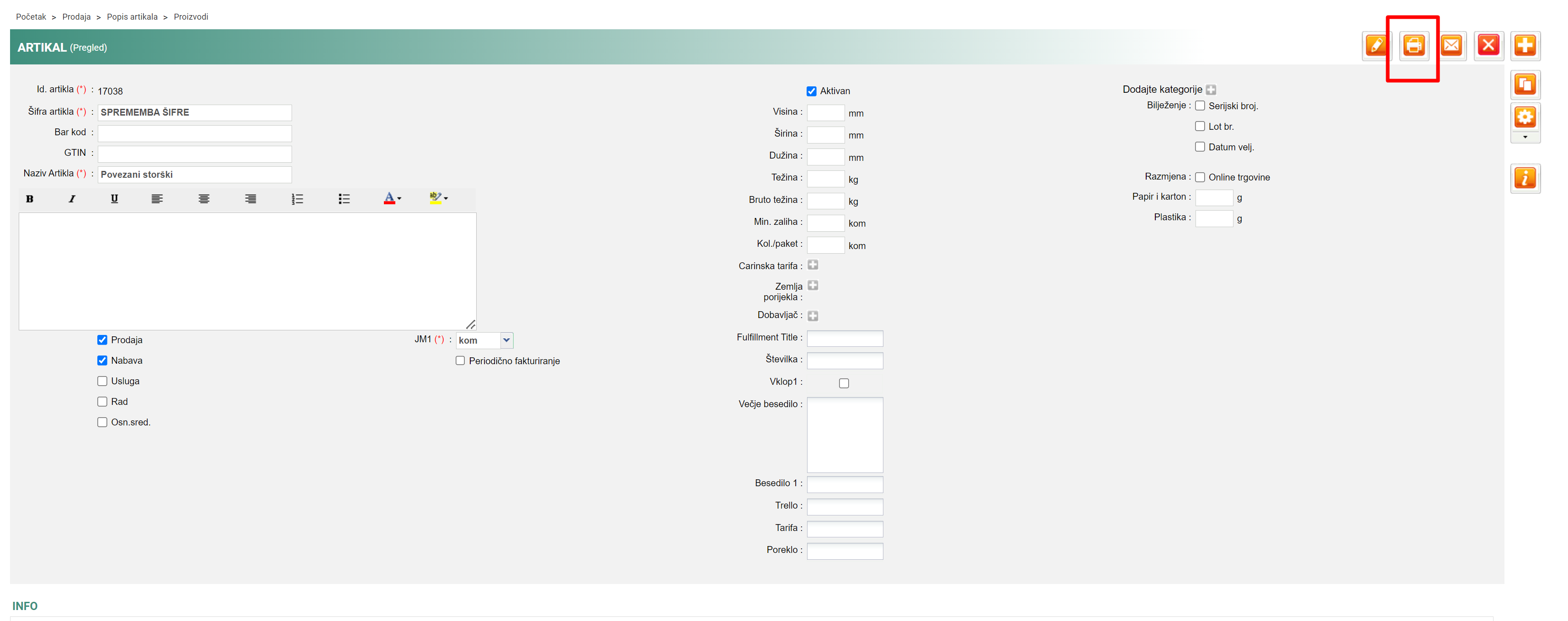
Task: Click the printer icon in header
Action: [x=1414, y=46]
